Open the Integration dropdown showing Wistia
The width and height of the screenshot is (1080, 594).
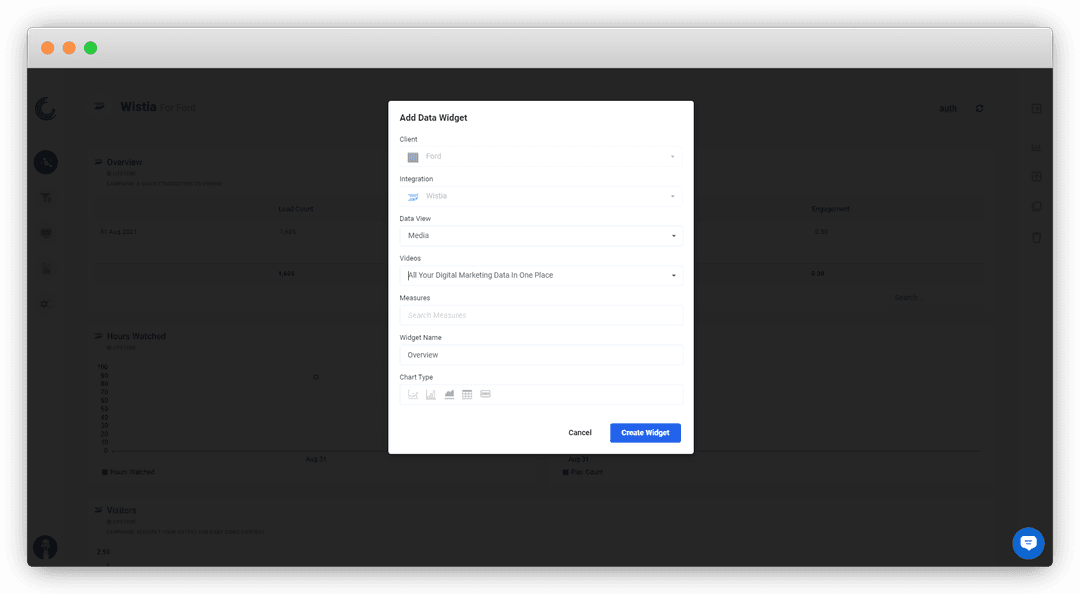pyautogui.click(x=541, y=196)
